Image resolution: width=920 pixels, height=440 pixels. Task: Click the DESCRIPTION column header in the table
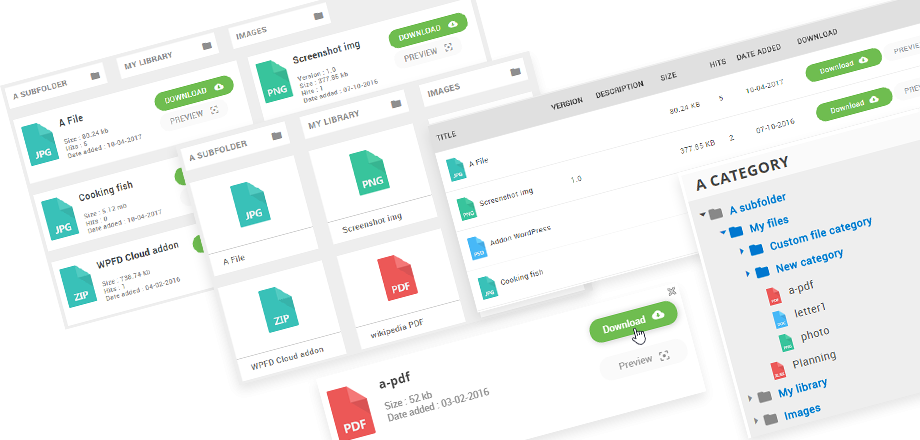pyautogui.click(x=619, y=89)
